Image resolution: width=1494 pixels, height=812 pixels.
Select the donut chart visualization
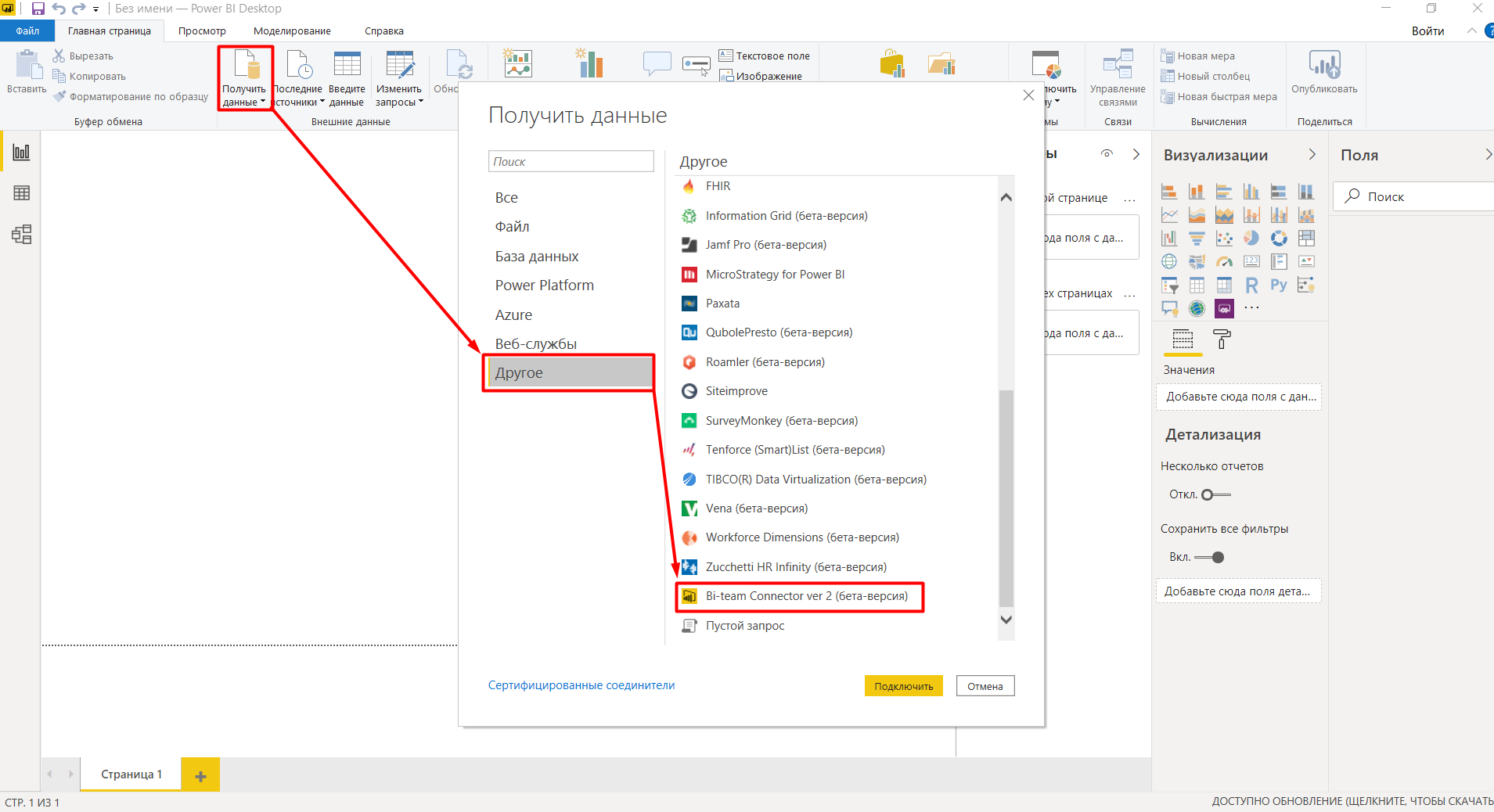pos(1279,239)
